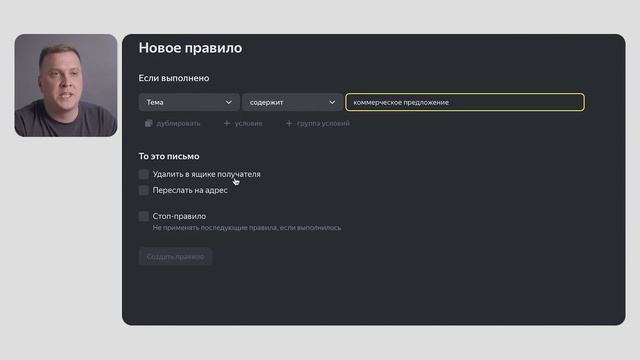Image resolution: width=640 pixels, height=360 pixels.
Task: Click the дублировать copy icon
Action: coord(149,123)
